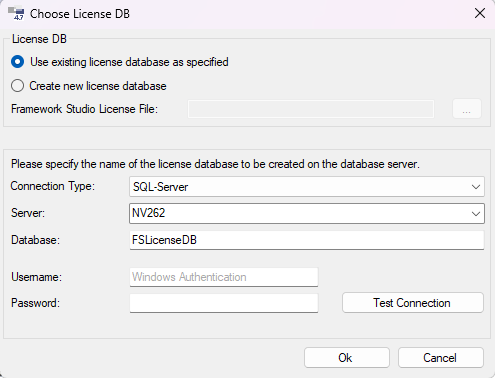Click the 'Password:' label

pyautogui.click(x=35, y=303)
